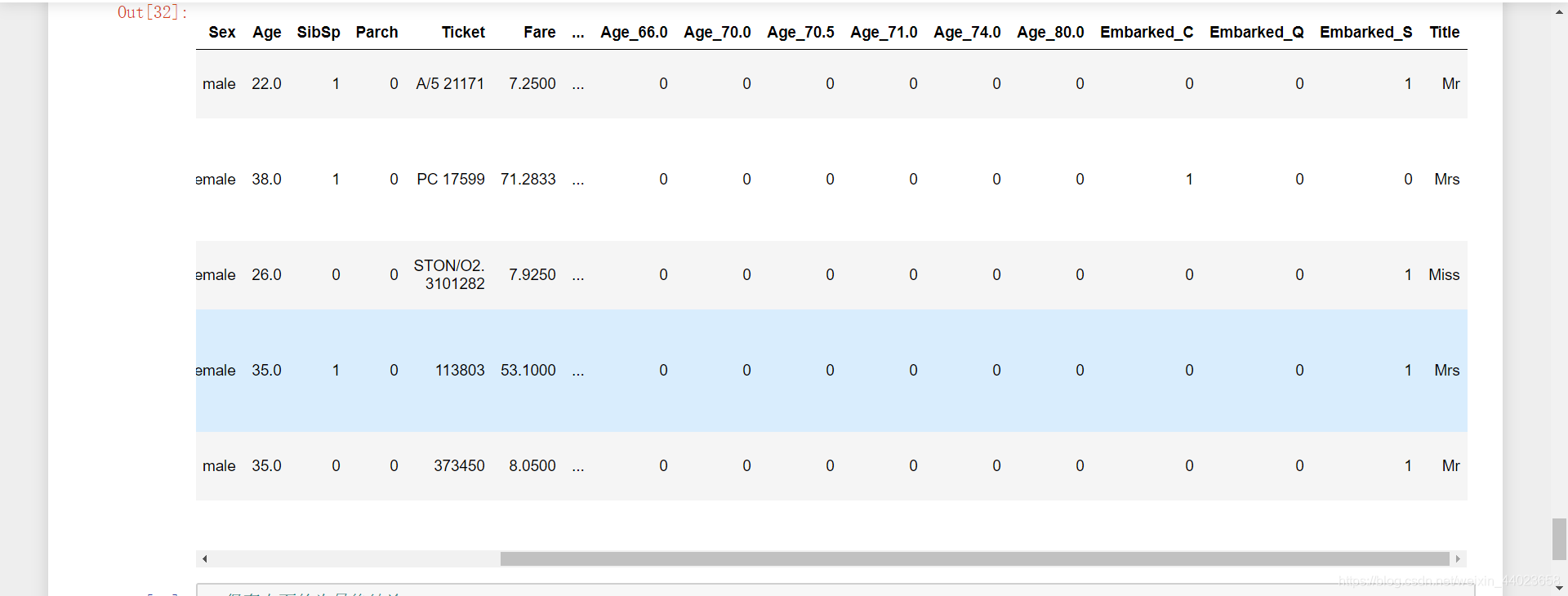Click the Age_66.0 column header
The image size is (1568, 596).
(x=634, y=33)
